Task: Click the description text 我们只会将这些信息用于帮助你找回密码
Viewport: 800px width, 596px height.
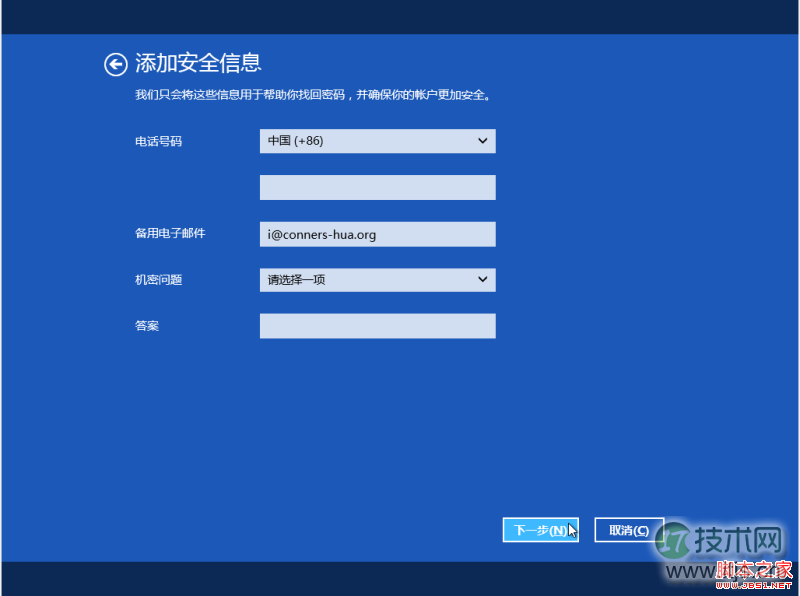Action: click(x=240, y=95)
